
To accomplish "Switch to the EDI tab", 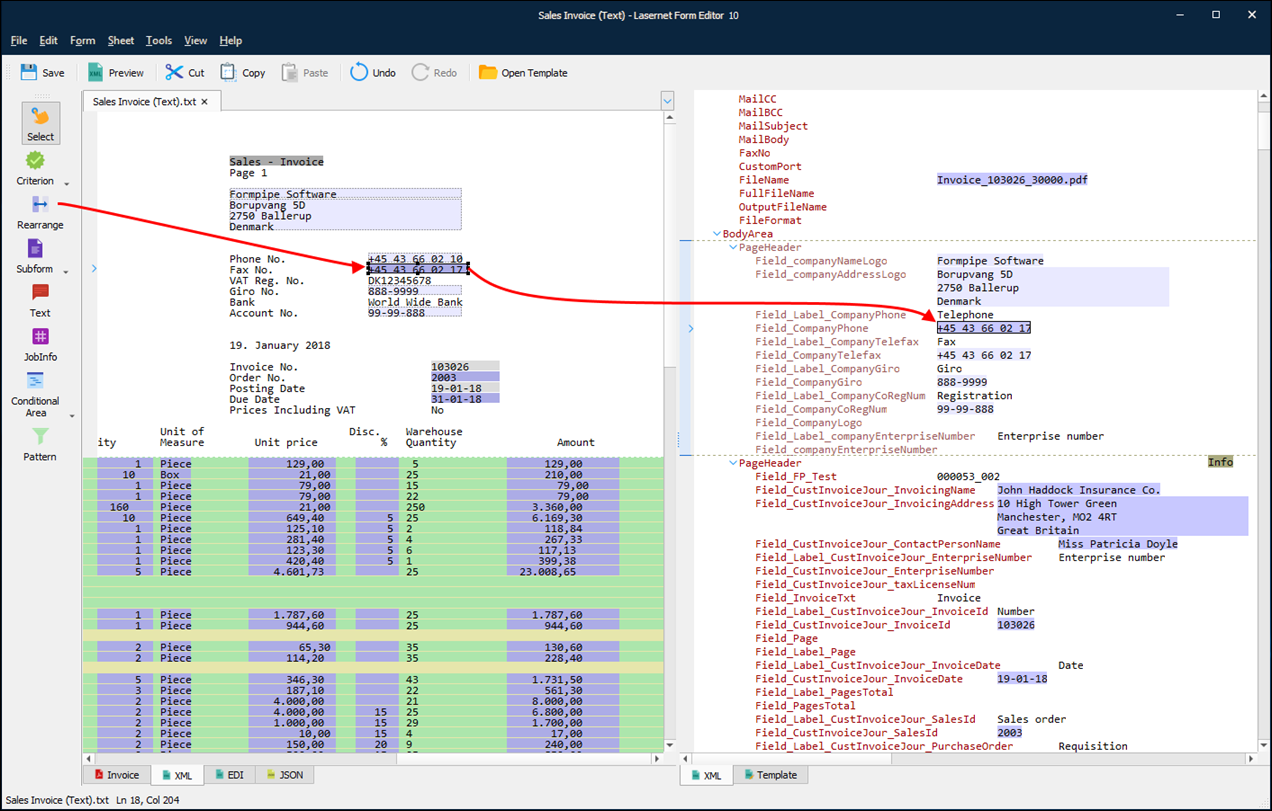I will coord(229,775).
